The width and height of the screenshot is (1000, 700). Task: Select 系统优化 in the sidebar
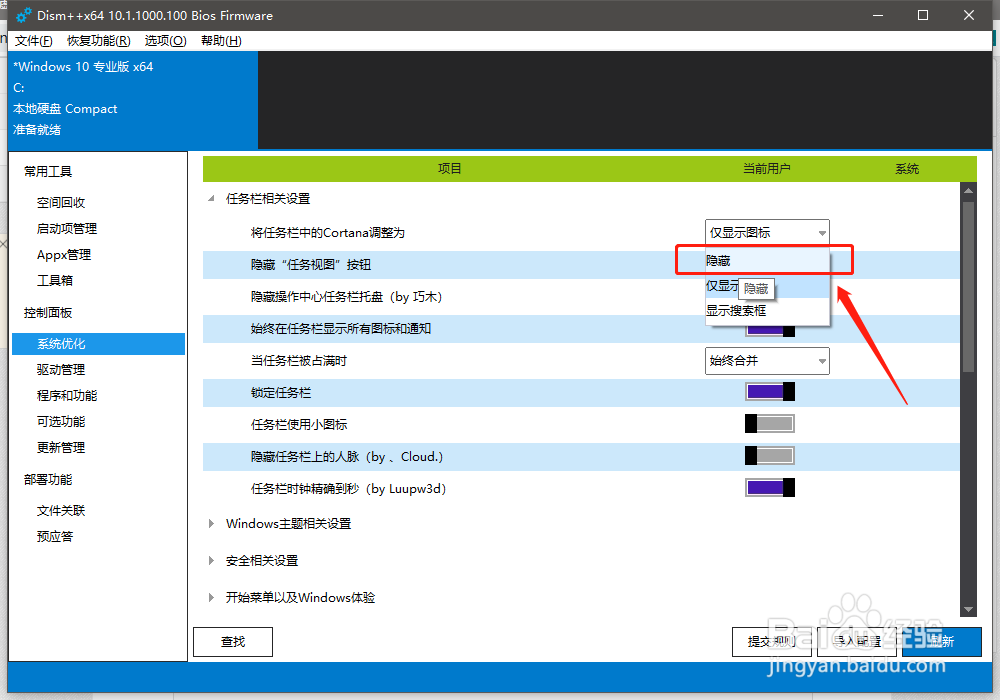click(98, 344)
